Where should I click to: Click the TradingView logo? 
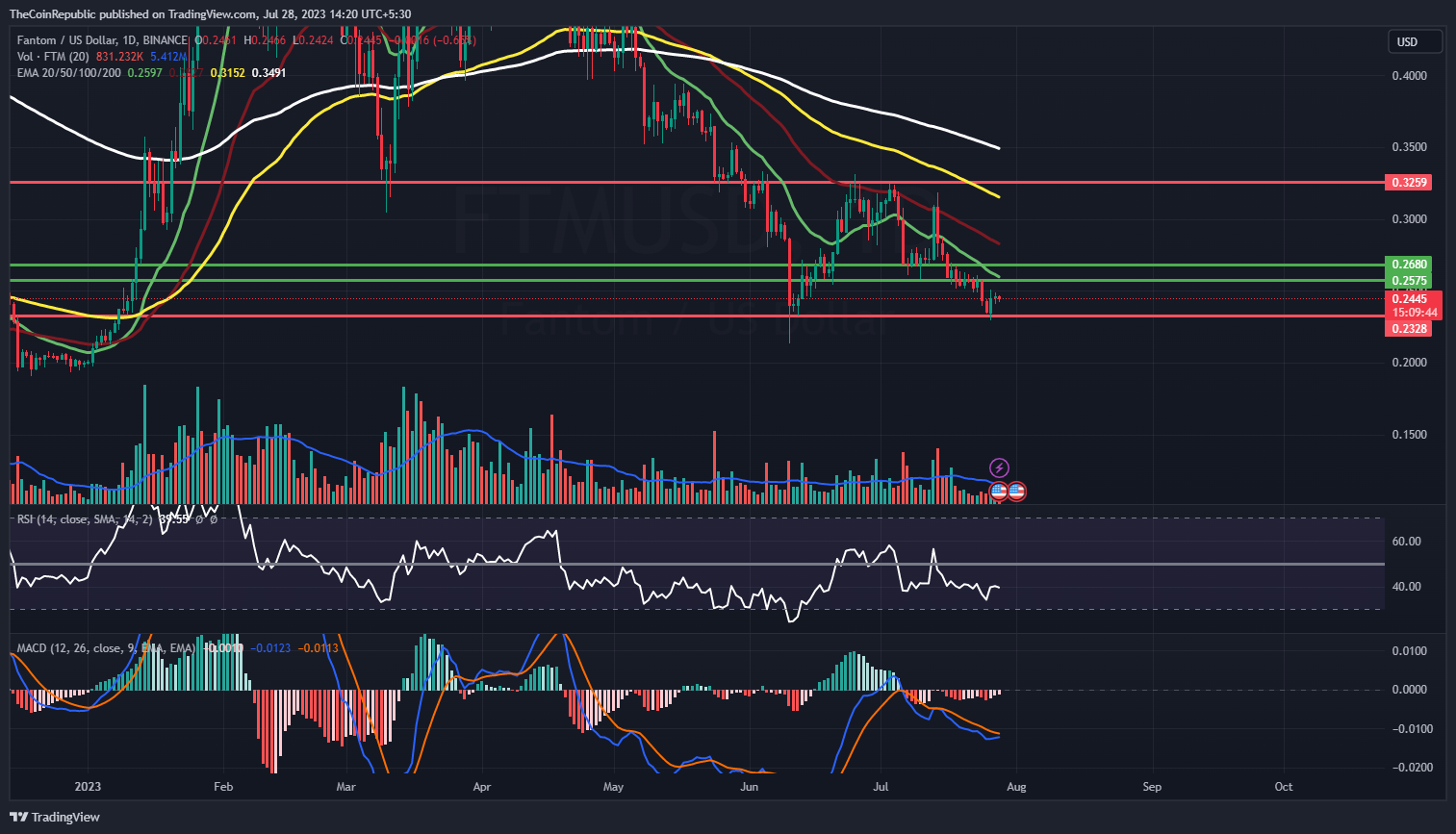(x=56, y=817)
